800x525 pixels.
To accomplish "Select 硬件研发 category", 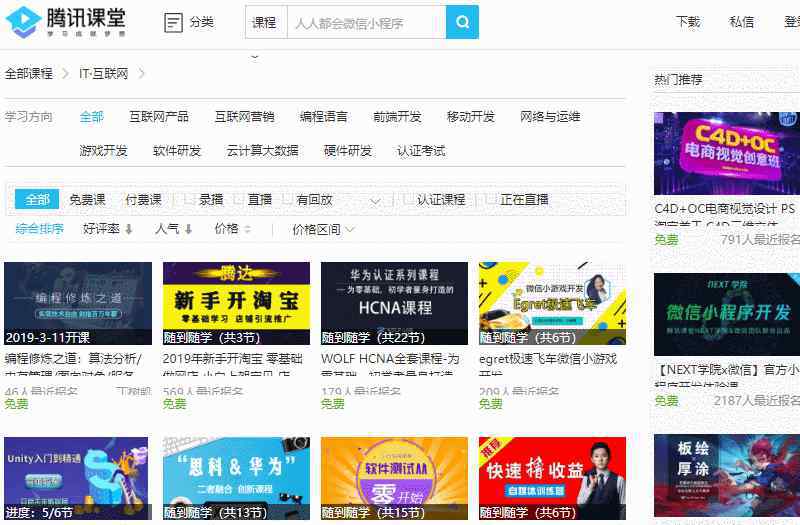I will (348, 151).
